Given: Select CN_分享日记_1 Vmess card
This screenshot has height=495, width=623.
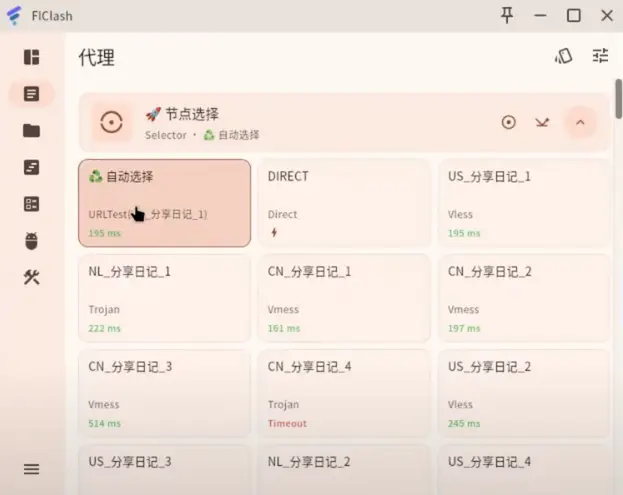Looking at the screenshot, I should pyautogui.click(x=344, y=298).
